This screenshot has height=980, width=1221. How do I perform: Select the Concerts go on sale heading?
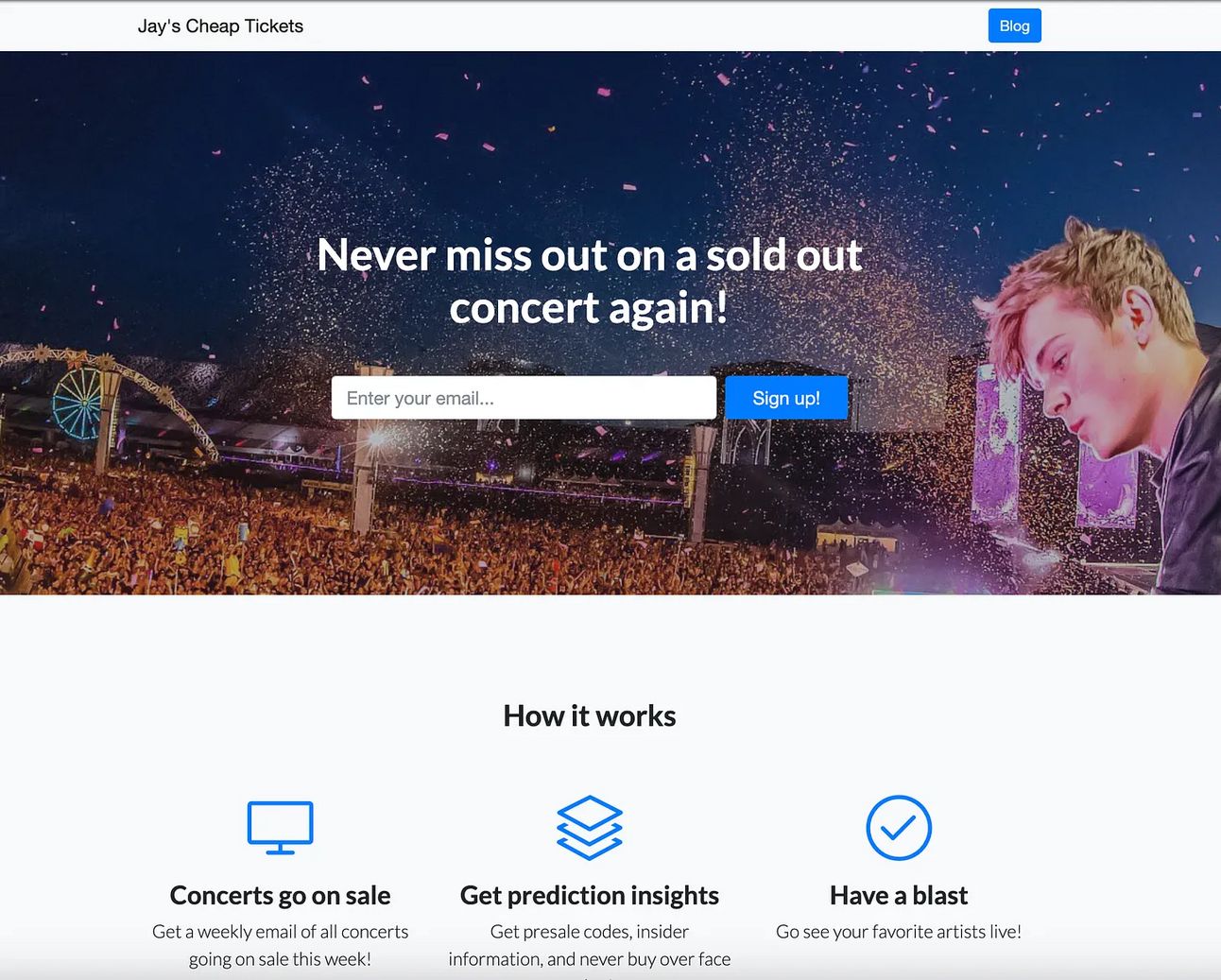tap(280, 895)
